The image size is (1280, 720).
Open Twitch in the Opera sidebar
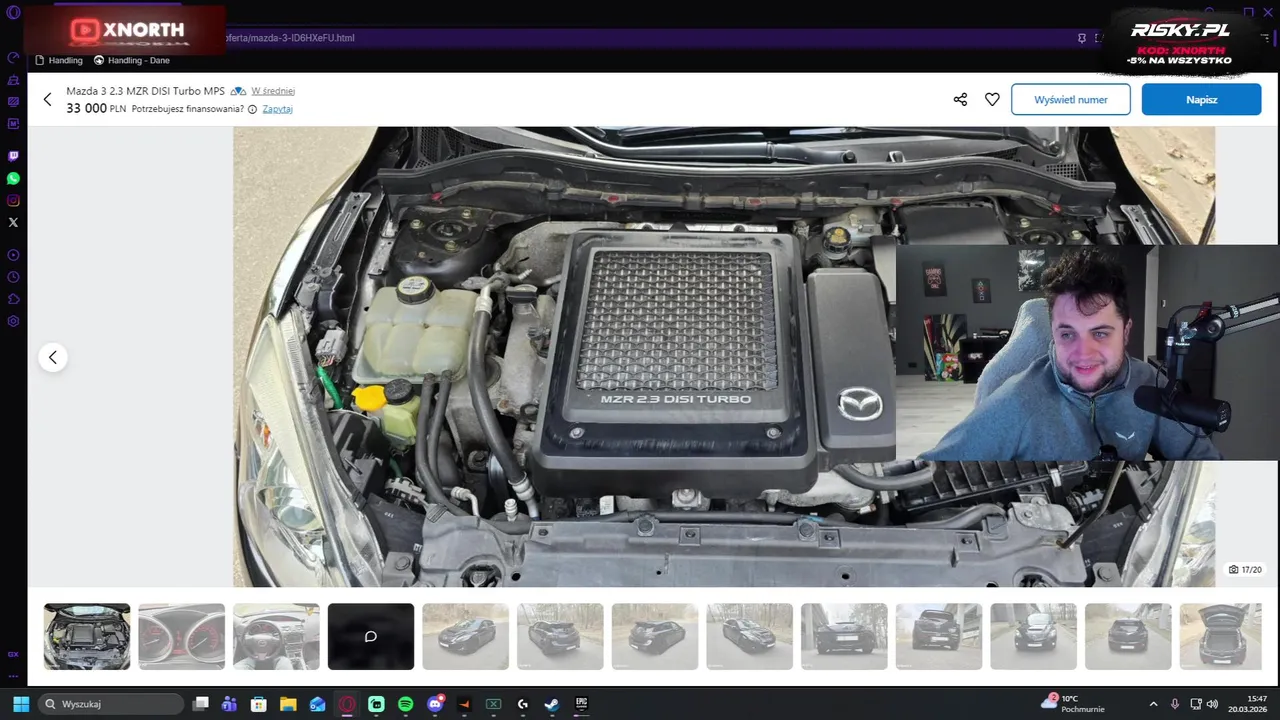pos(13,156)
